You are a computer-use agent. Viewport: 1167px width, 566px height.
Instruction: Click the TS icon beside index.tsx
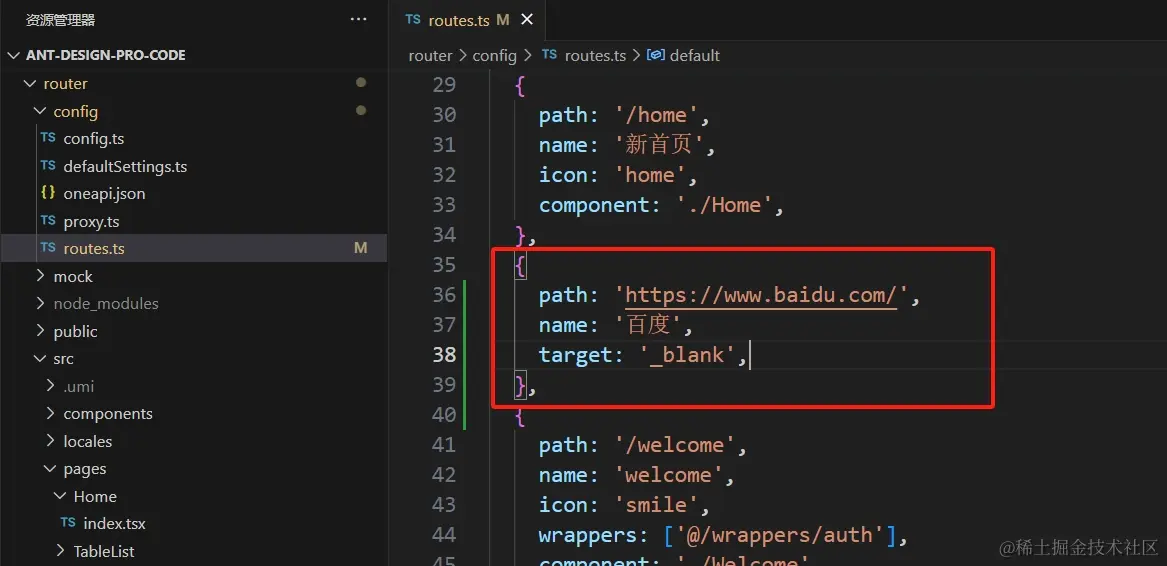click(68, 524)
